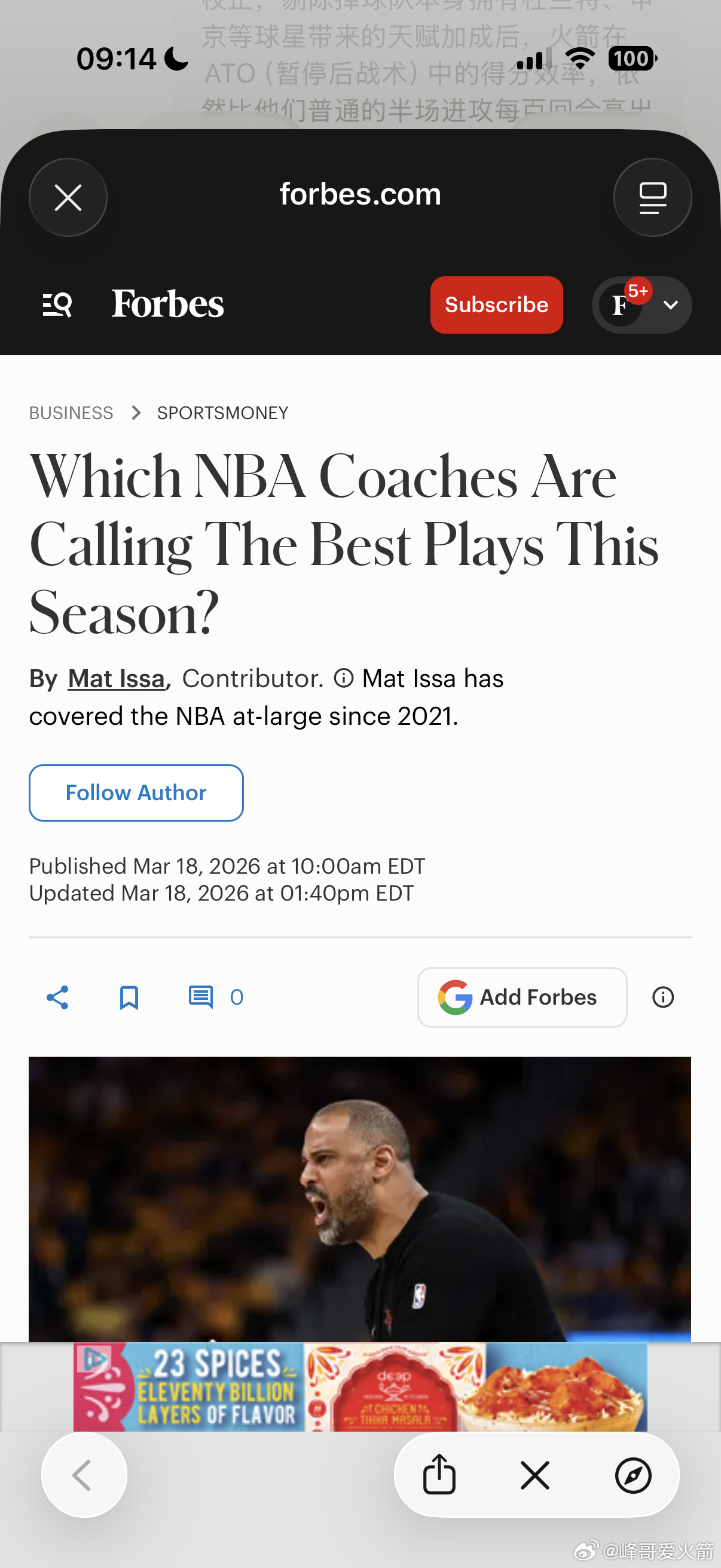Expand the Forbes account dropdown chevron
The image size is (721, 1568).
671,305
